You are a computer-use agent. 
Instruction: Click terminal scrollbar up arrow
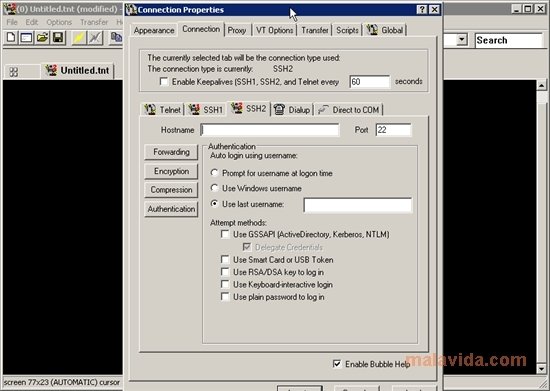[541, 85]
